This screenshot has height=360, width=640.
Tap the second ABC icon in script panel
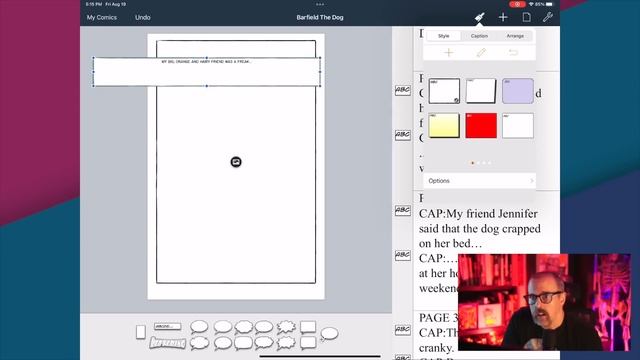(402, 135)
